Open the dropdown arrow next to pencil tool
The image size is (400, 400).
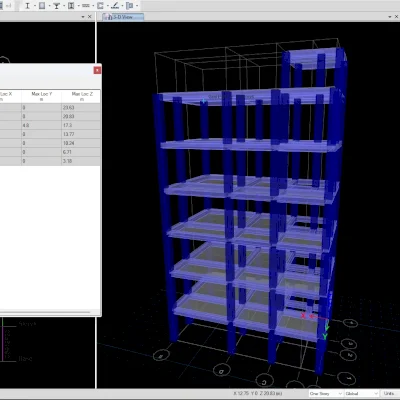tap(122, 6)
